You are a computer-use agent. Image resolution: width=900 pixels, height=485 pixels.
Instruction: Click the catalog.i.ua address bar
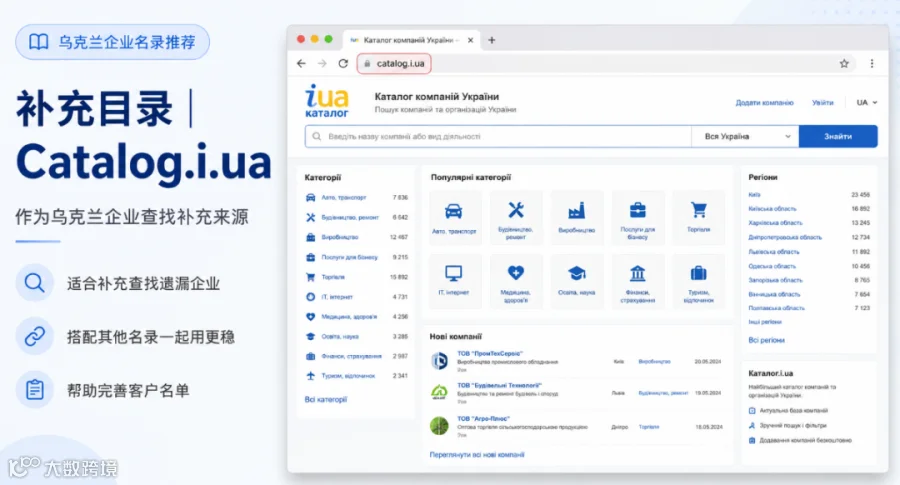tap(394, 64)
